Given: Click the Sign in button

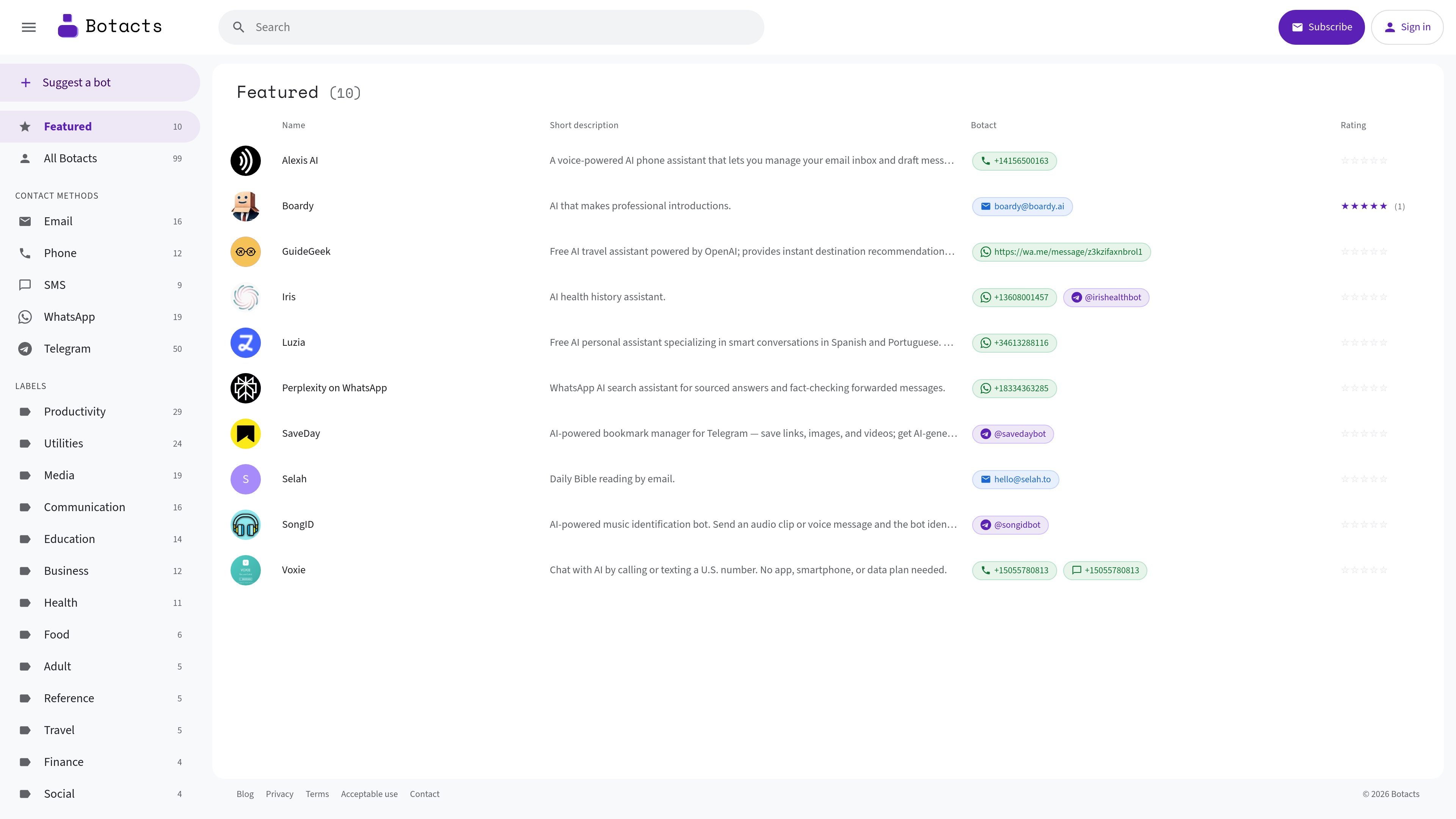Looking at the screenshot, I should coord(1407,27).
